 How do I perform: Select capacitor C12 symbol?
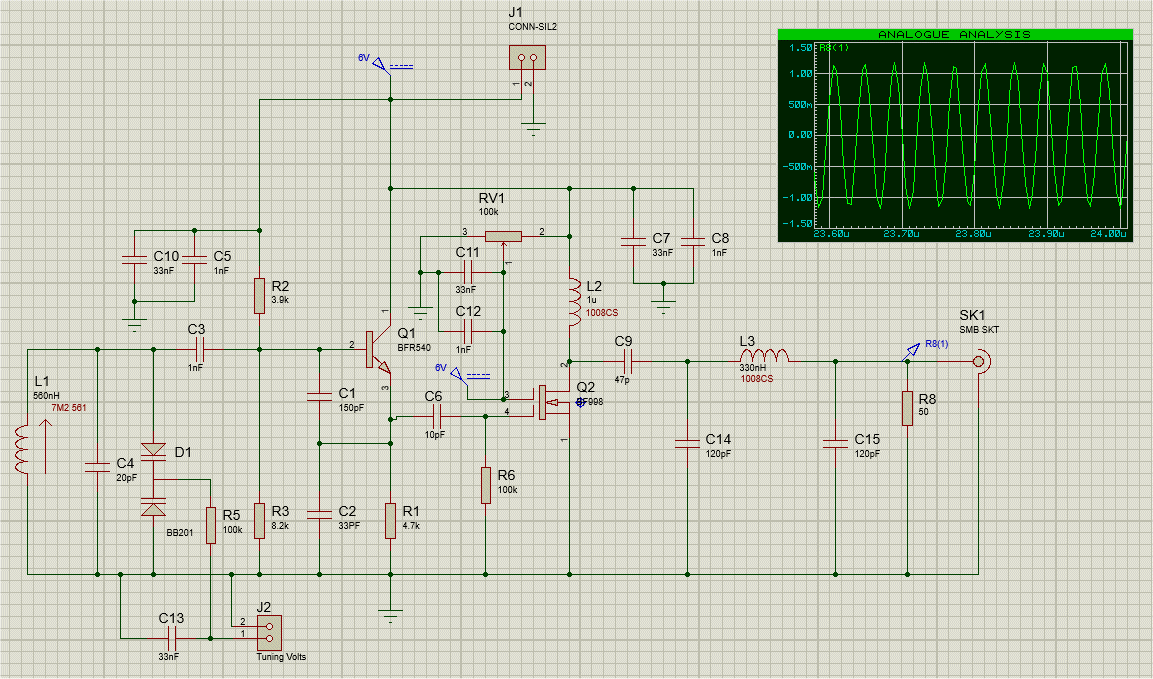point(467,332)
